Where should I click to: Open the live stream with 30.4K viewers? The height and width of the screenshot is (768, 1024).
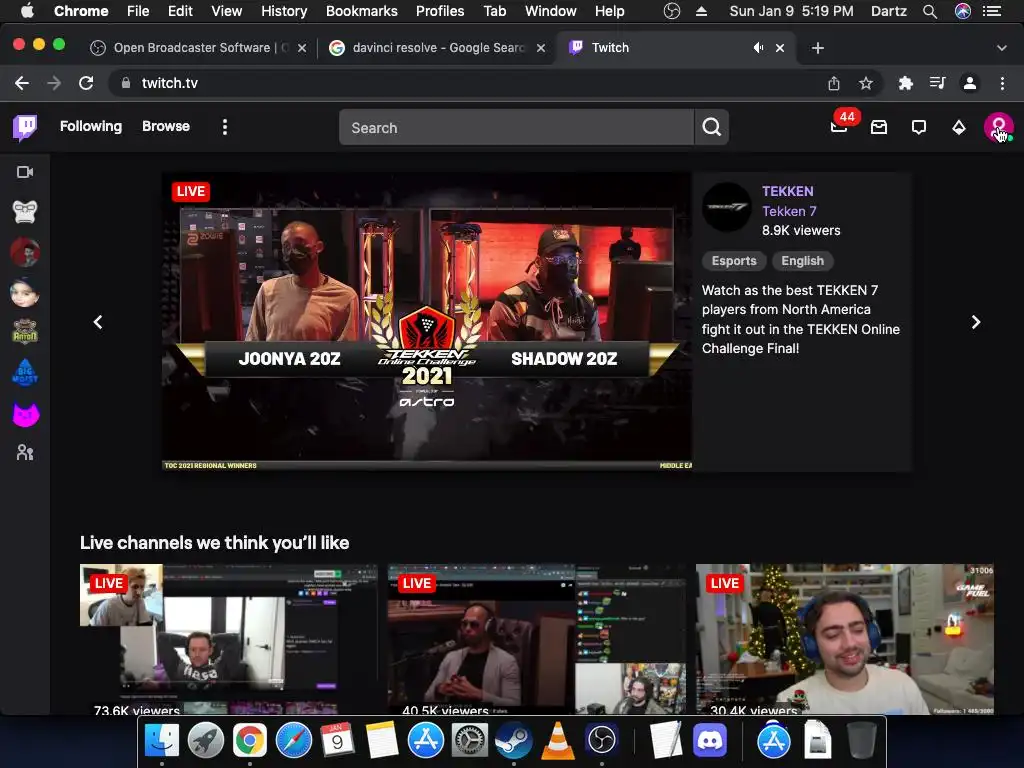(844, 639)
